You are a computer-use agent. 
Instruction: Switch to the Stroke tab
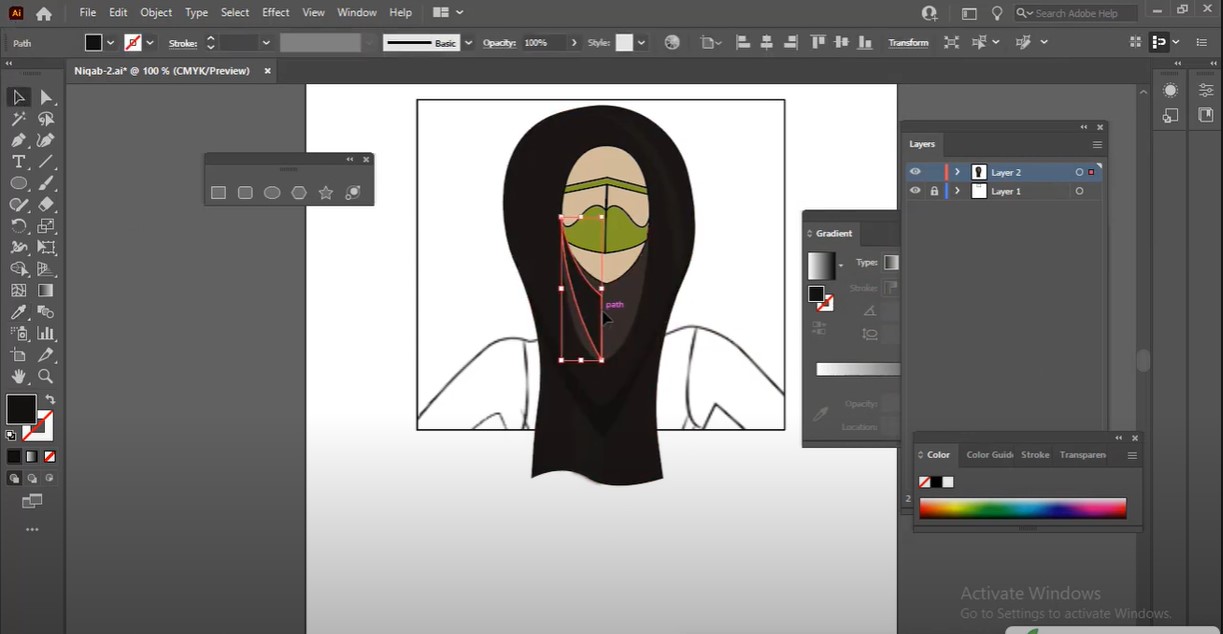[1035, 455]
